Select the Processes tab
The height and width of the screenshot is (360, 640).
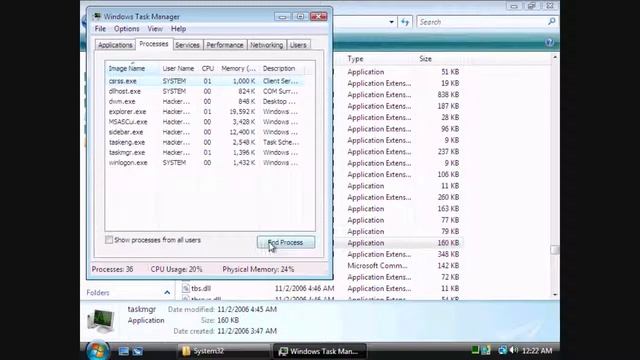[x=153, y=44]
